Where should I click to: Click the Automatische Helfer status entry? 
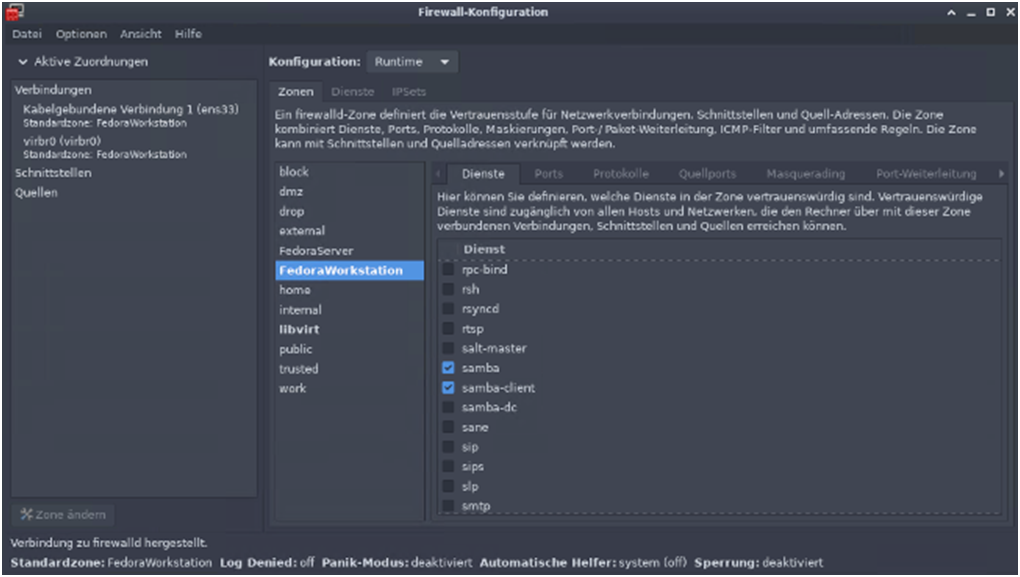tap(584, 563)
